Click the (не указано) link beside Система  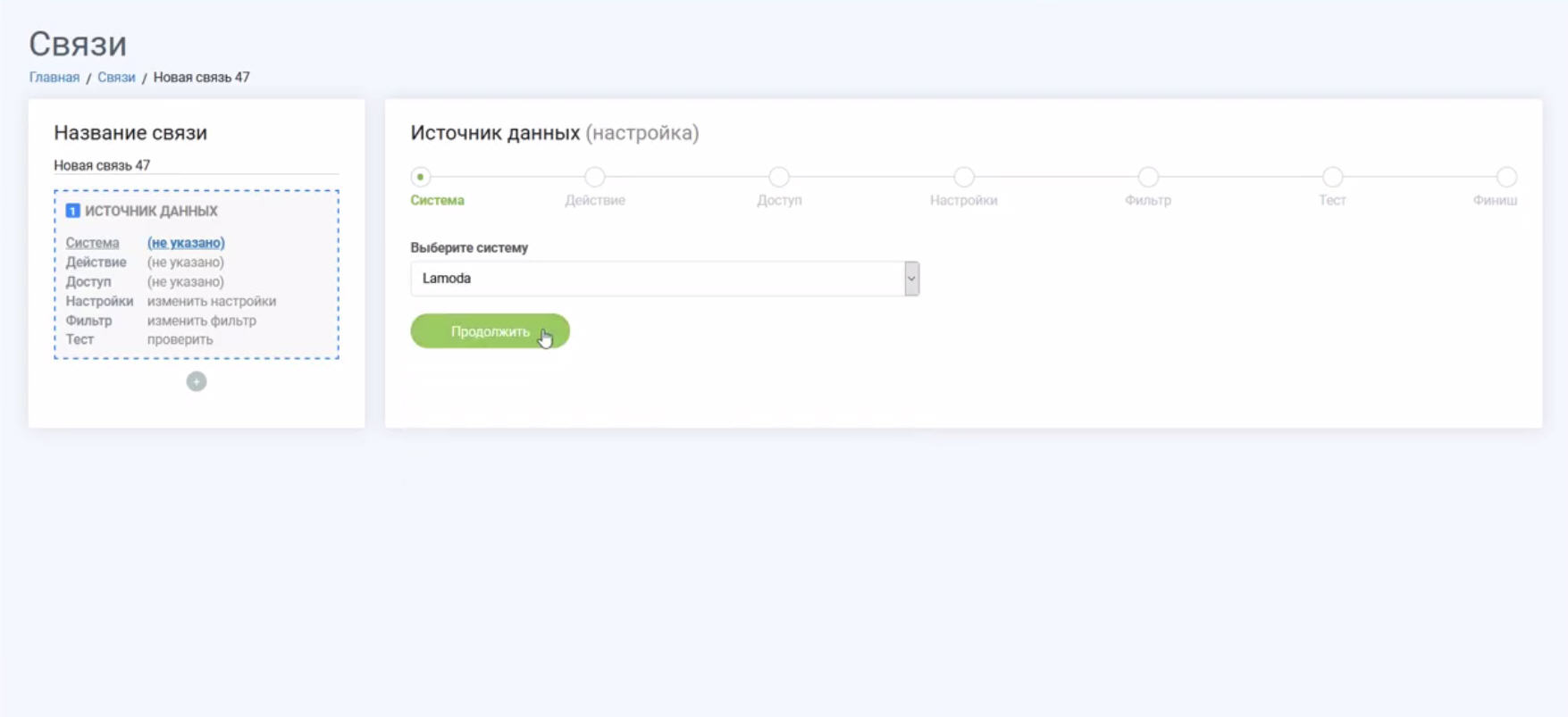pyautogui.click(x=186, y=243)
